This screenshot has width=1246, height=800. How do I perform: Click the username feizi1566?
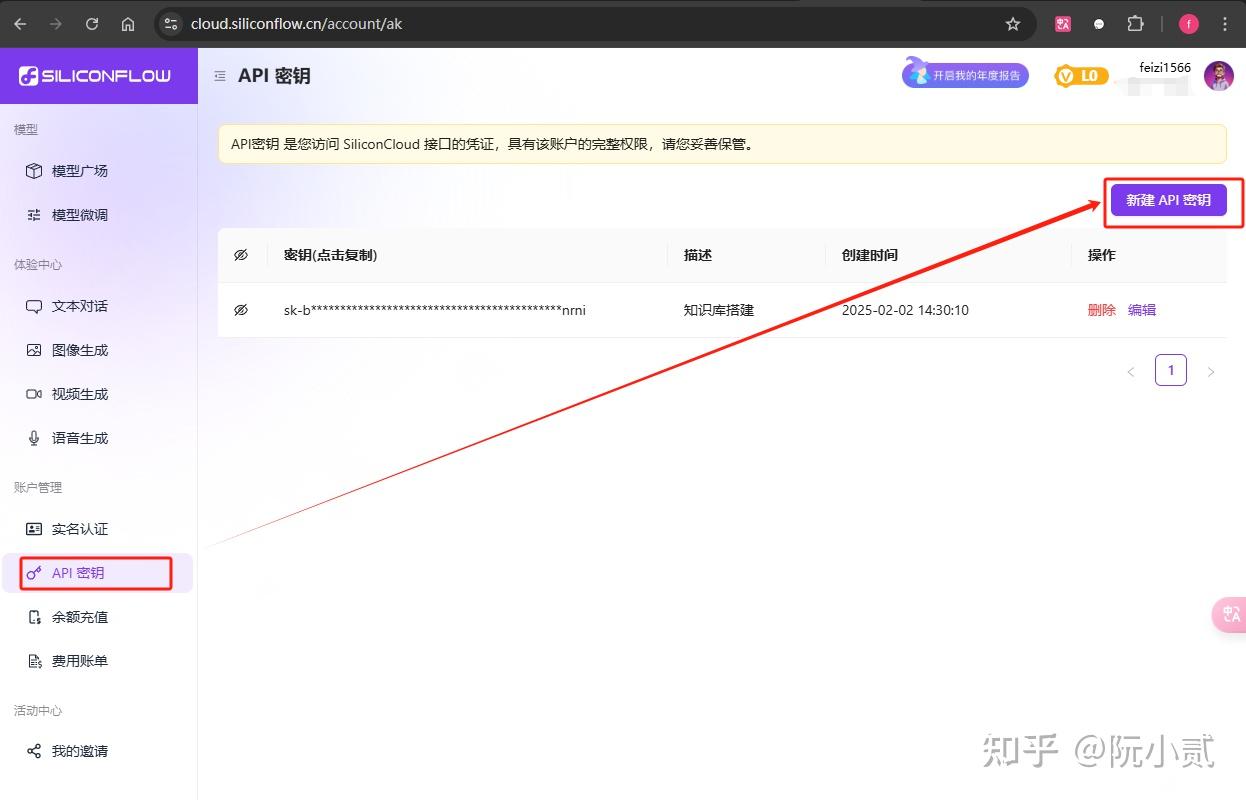click(1165, 68)
